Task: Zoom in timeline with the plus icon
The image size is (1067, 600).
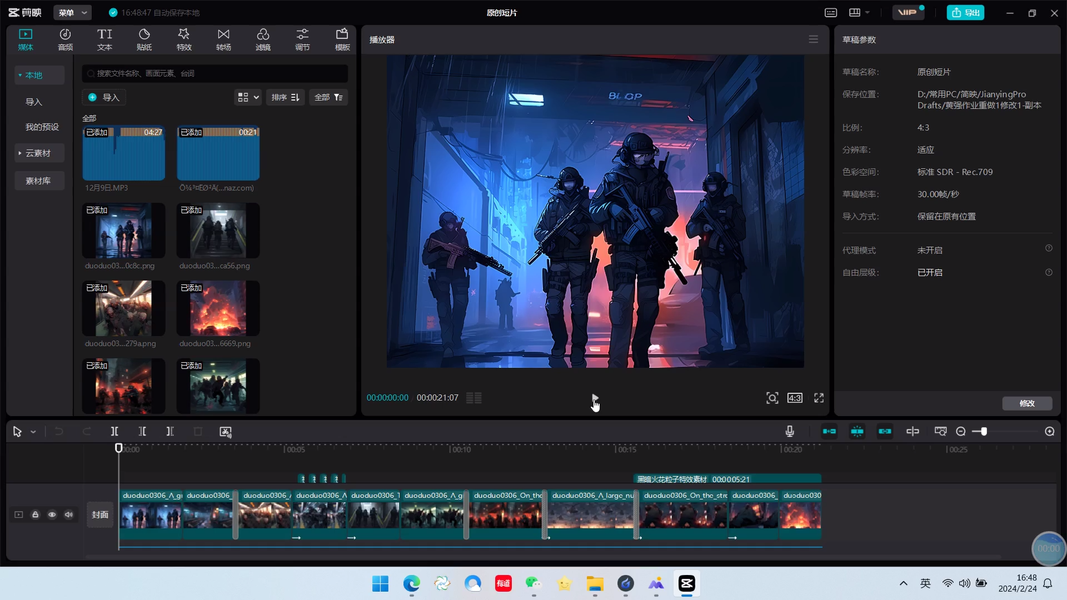Action: tap(1050, 431)
